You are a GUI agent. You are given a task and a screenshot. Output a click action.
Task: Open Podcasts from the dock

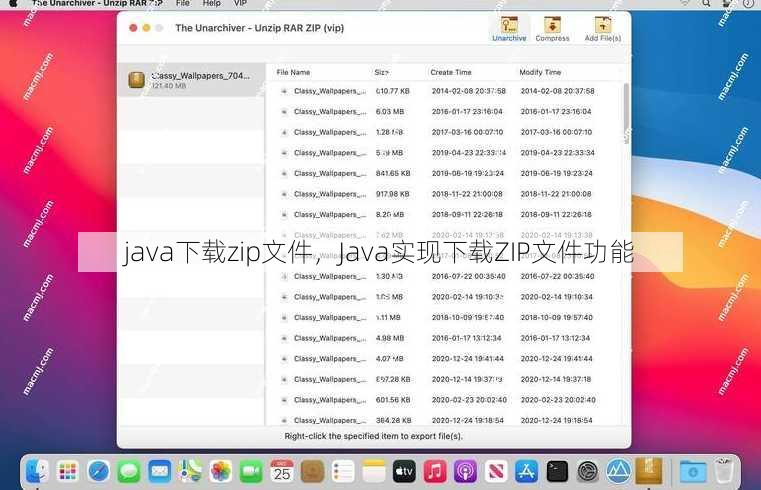[465, 471]
